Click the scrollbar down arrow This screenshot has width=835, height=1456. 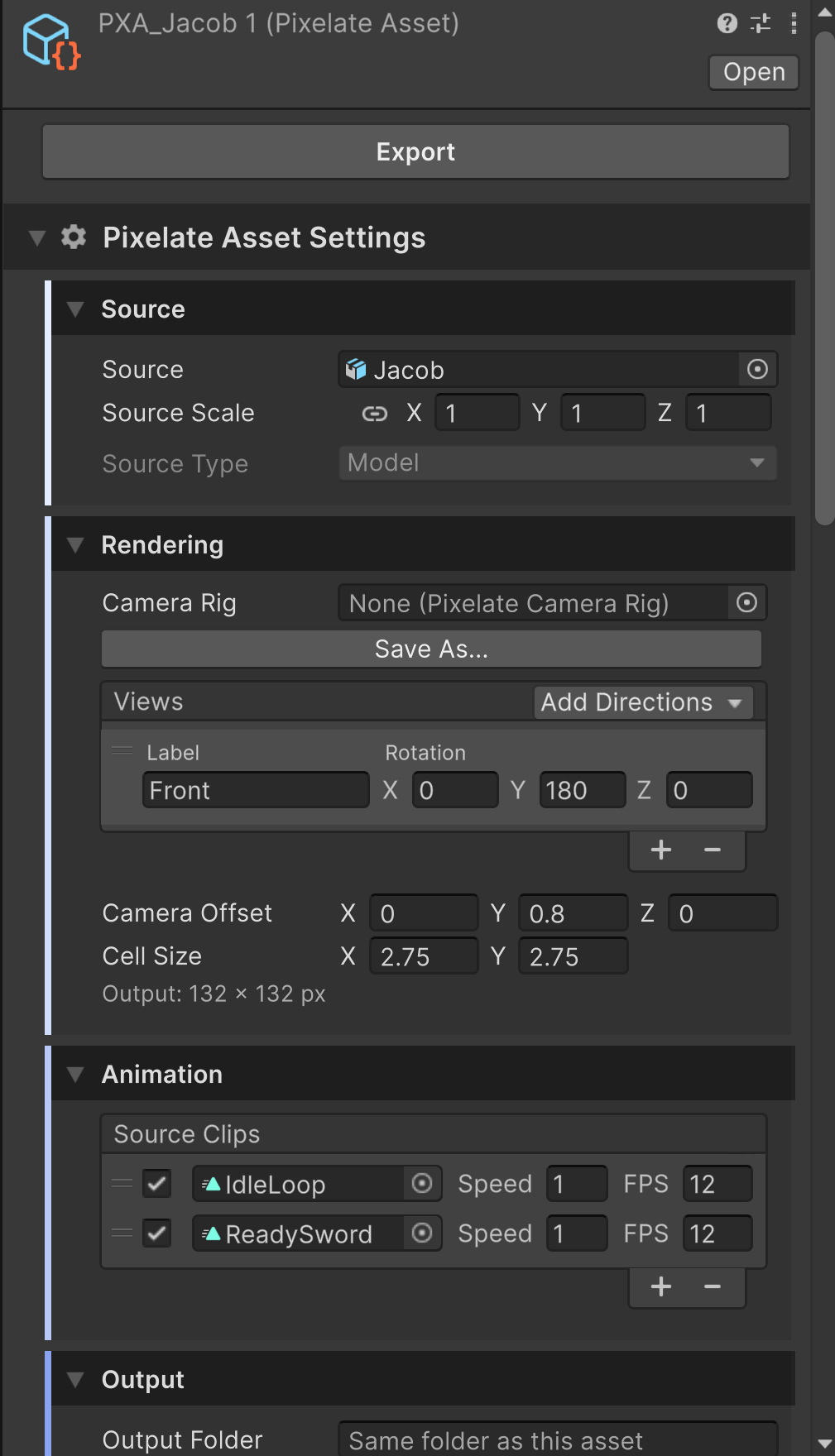824,1444
